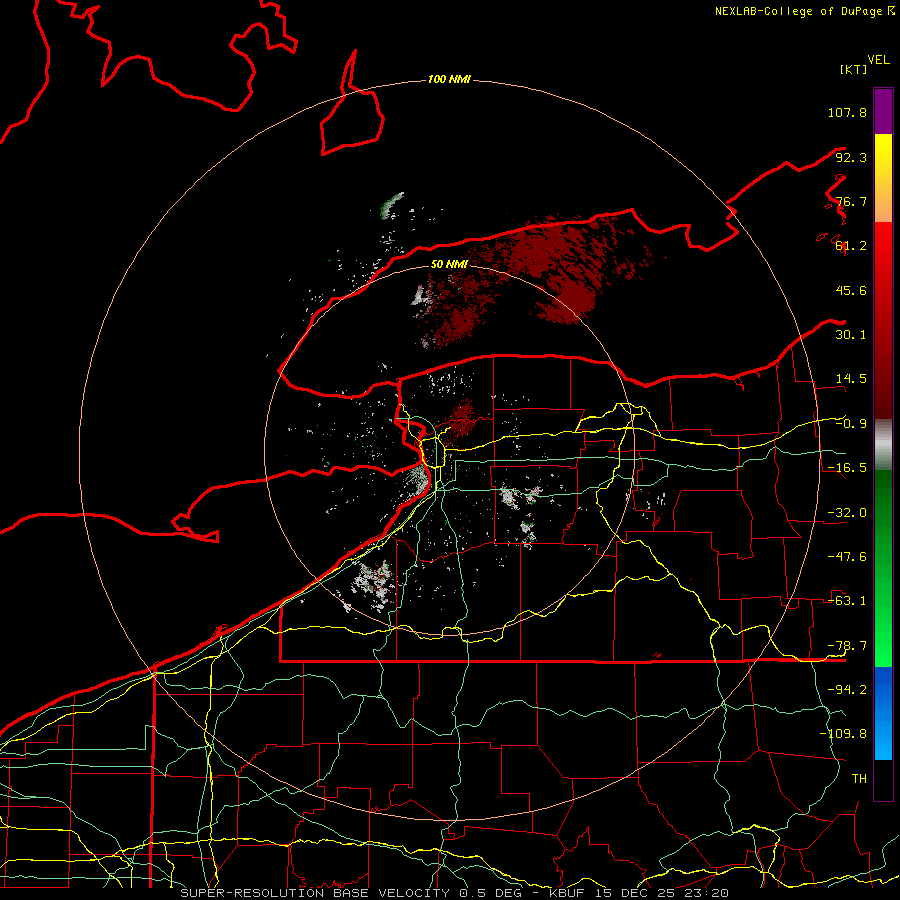
Task: Click the 100 NMI range ring label
Action: click(x=449, y=79)
